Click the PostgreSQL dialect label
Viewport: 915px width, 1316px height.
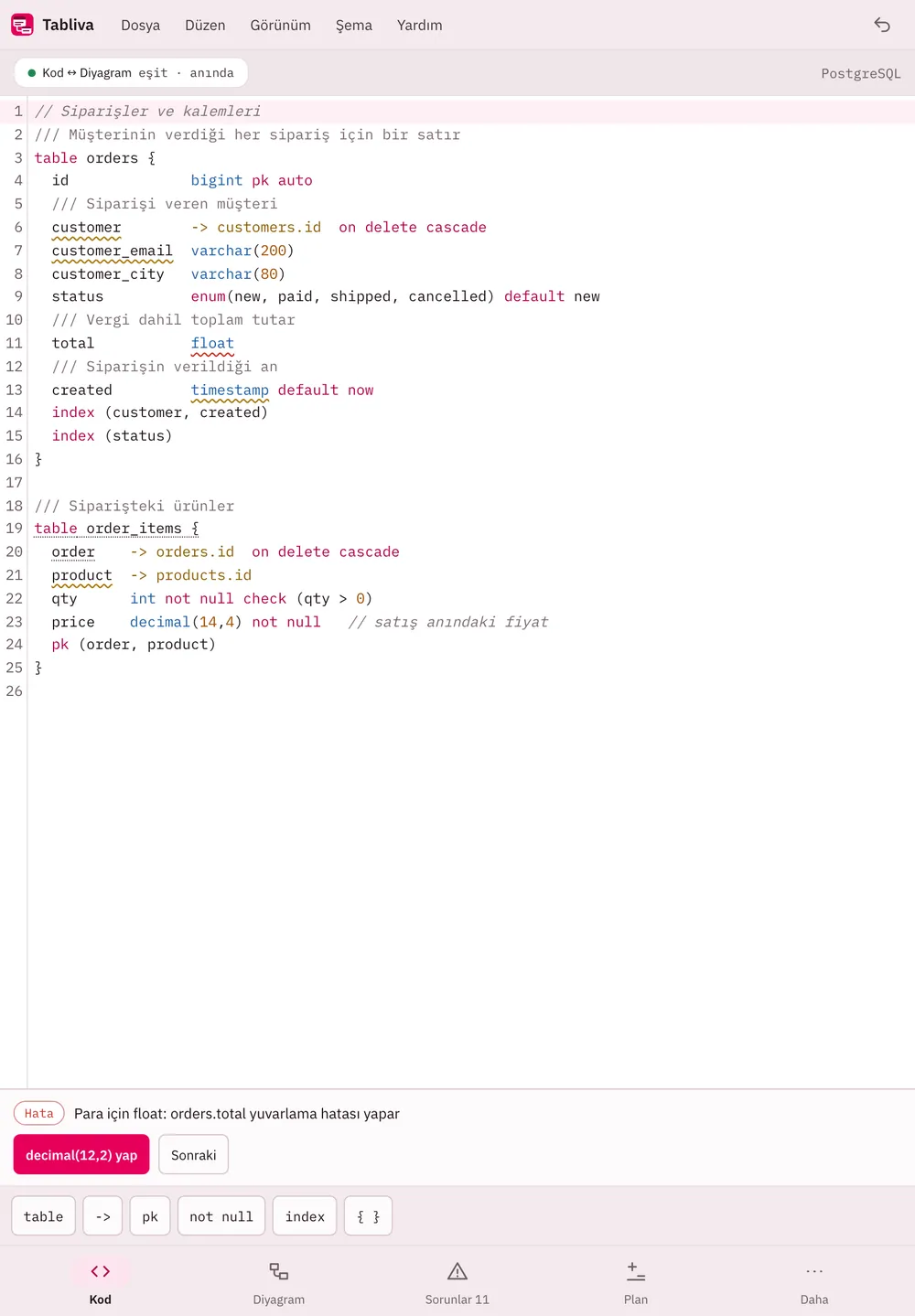(861, 74)
